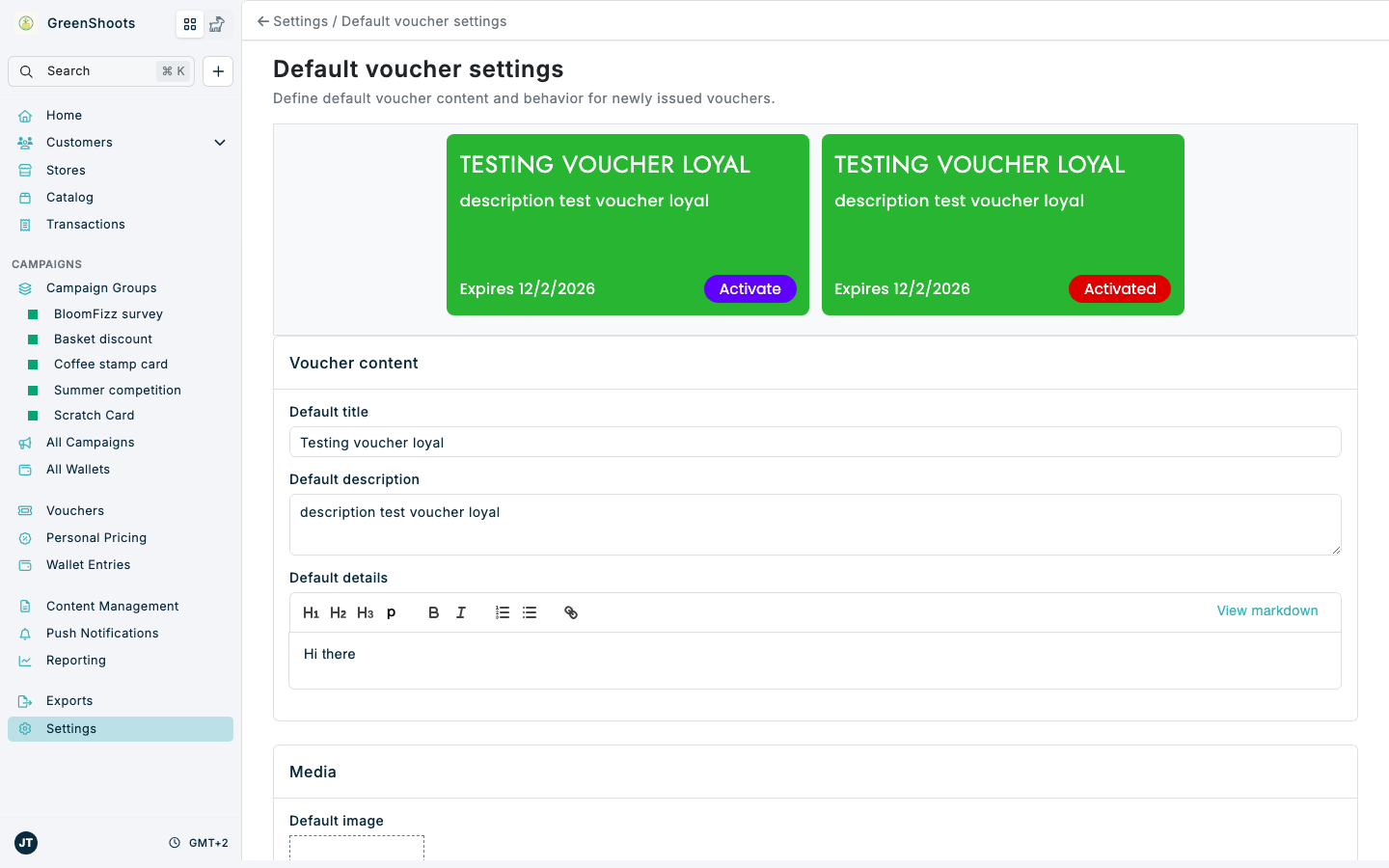
Task: Go to Vouchers in sidebar
Action: tap(121, 511)
